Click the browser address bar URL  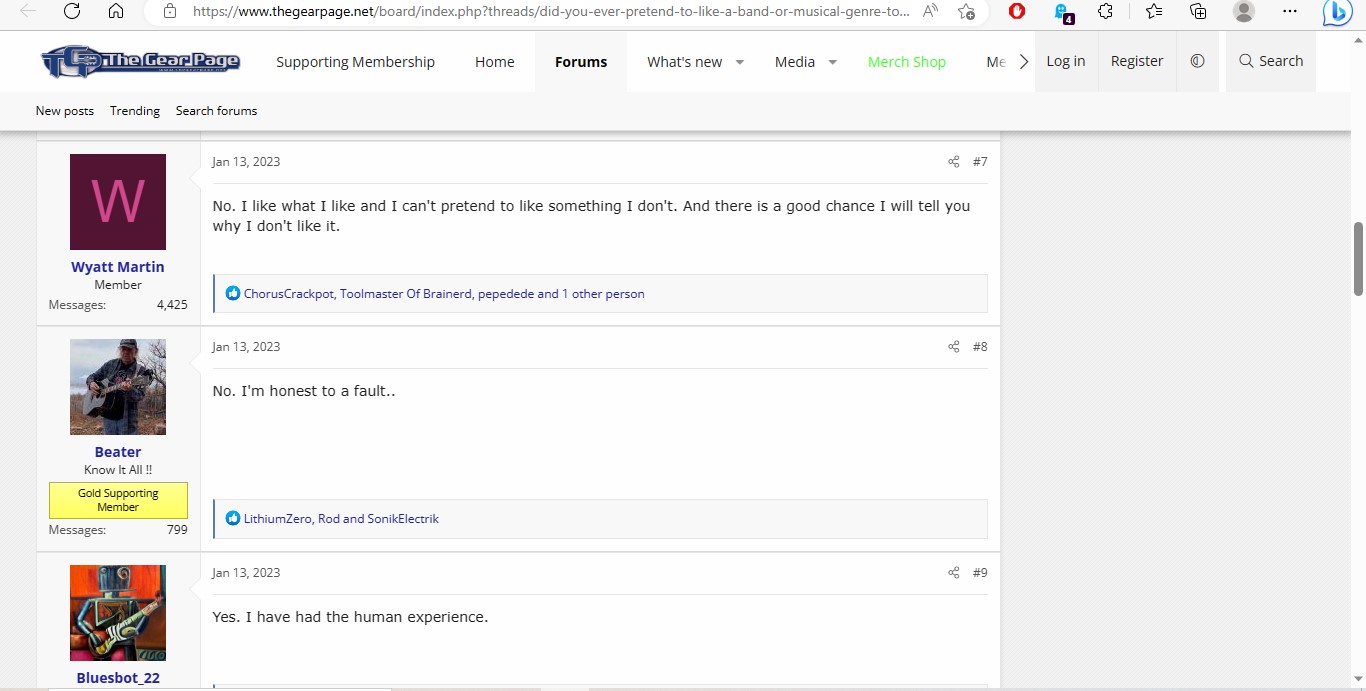point(550,11)
